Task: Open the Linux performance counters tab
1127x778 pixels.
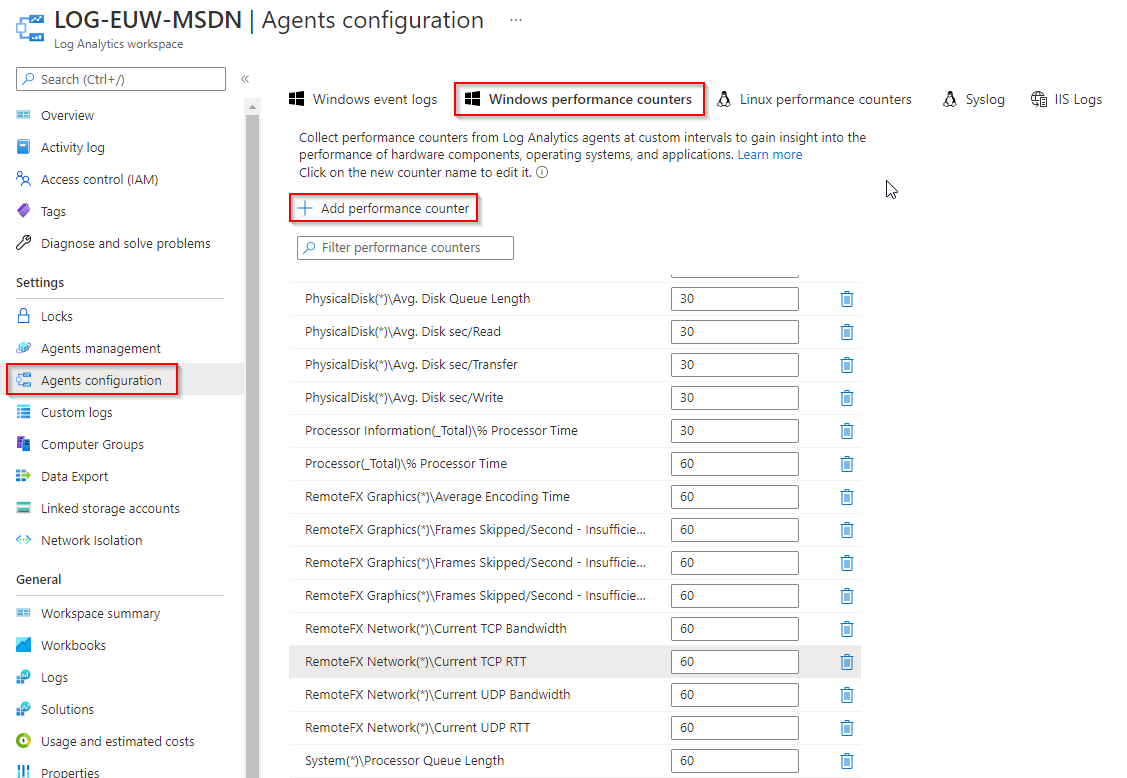Action: tap(814, 99)
